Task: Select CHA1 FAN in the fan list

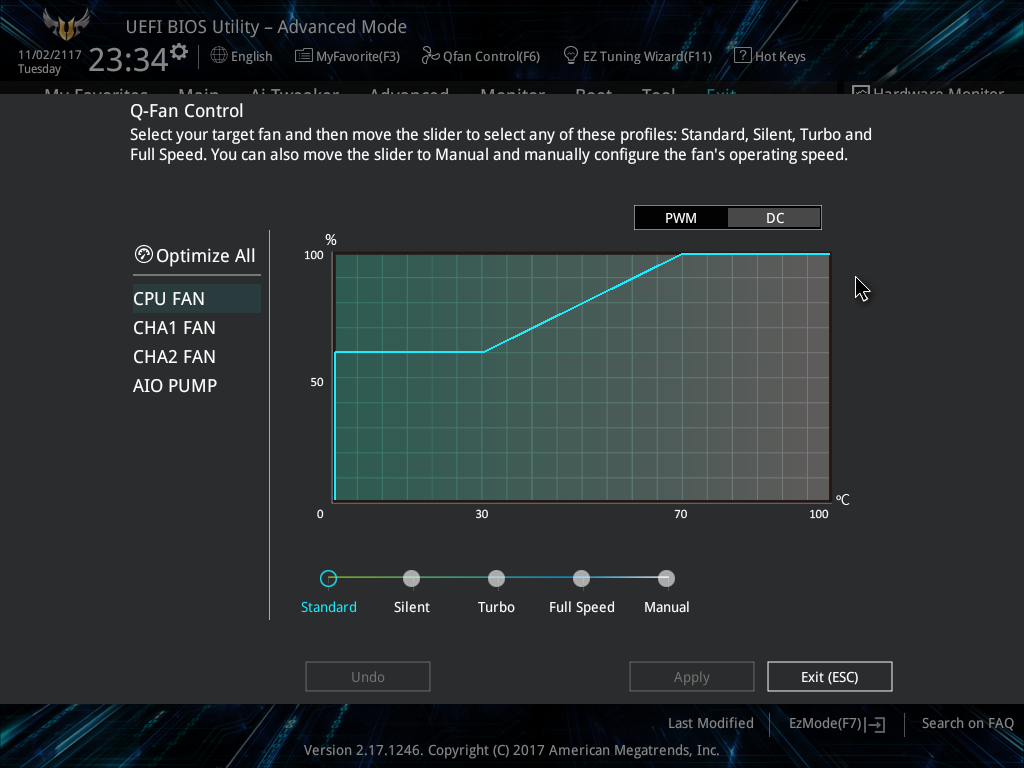Action: (174, 328)
